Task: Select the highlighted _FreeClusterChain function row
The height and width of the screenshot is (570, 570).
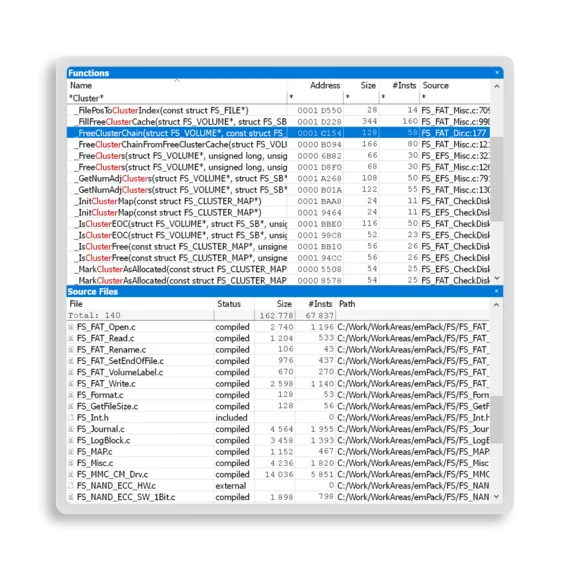Action: 278,133
